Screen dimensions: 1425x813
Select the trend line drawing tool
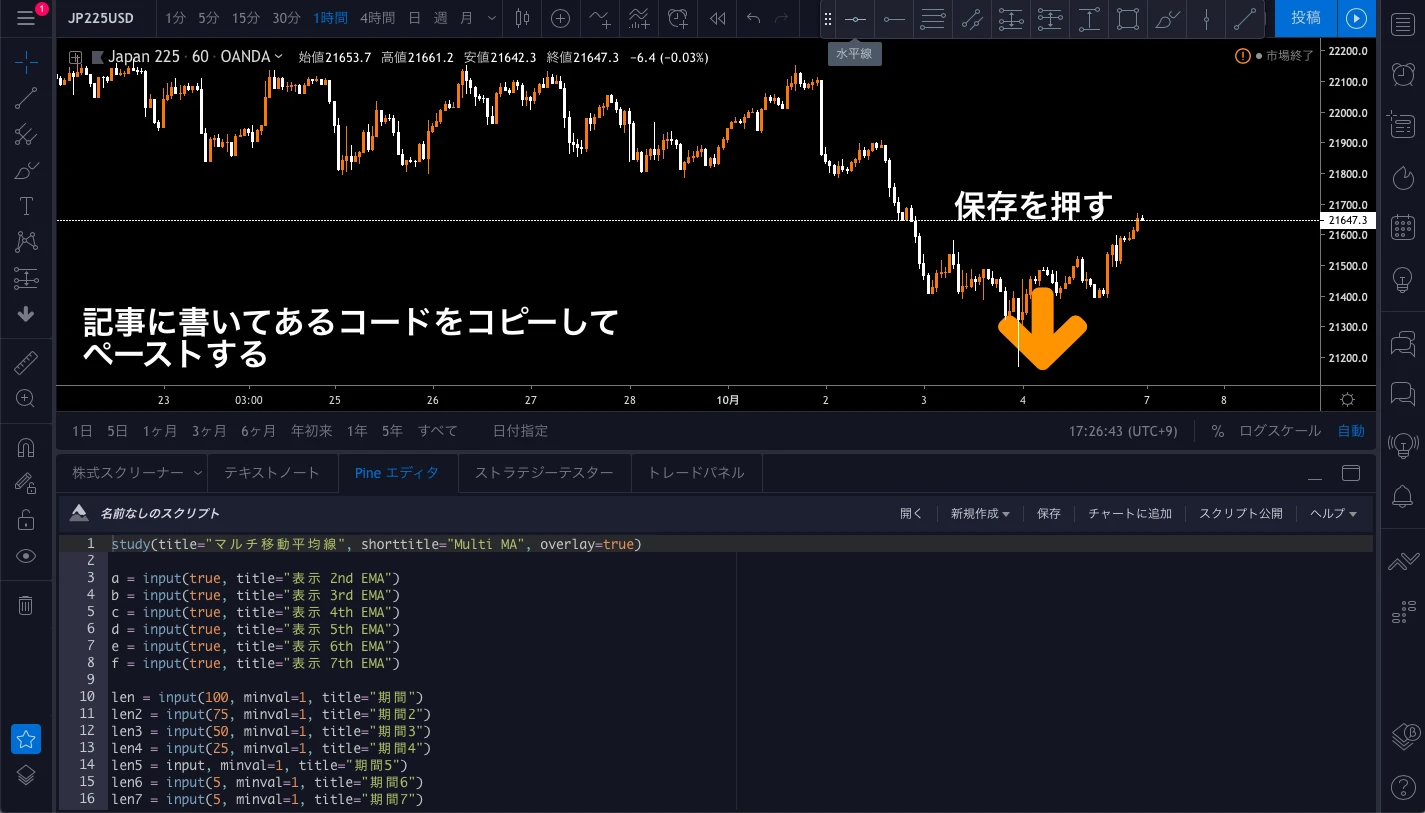(27, 98)
